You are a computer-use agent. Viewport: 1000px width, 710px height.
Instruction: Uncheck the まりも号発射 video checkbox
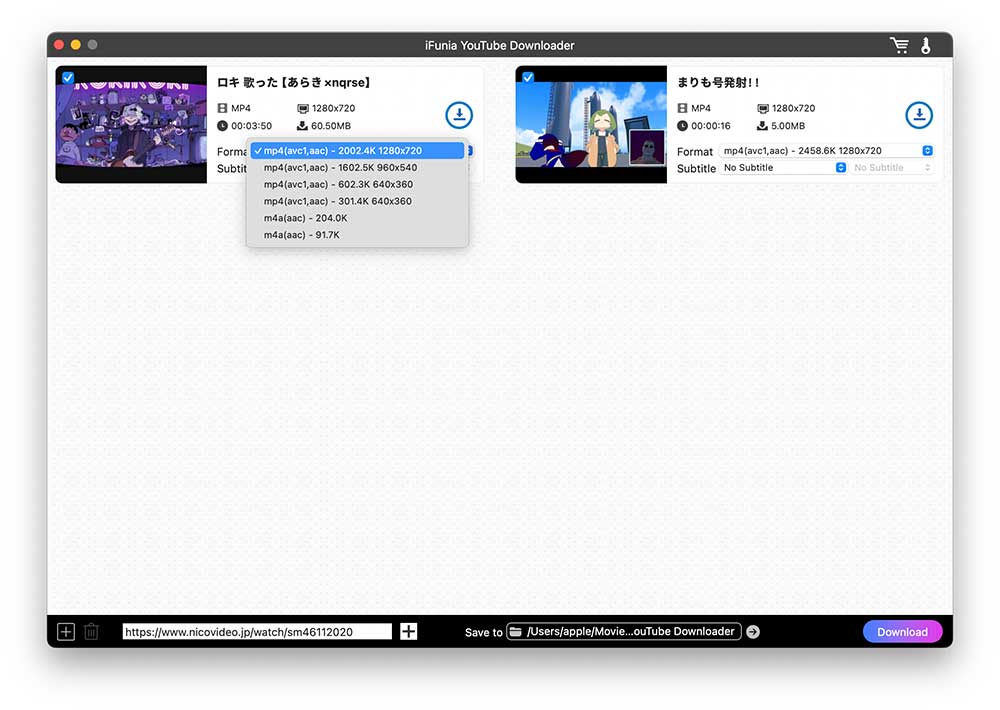coord(527,78)
